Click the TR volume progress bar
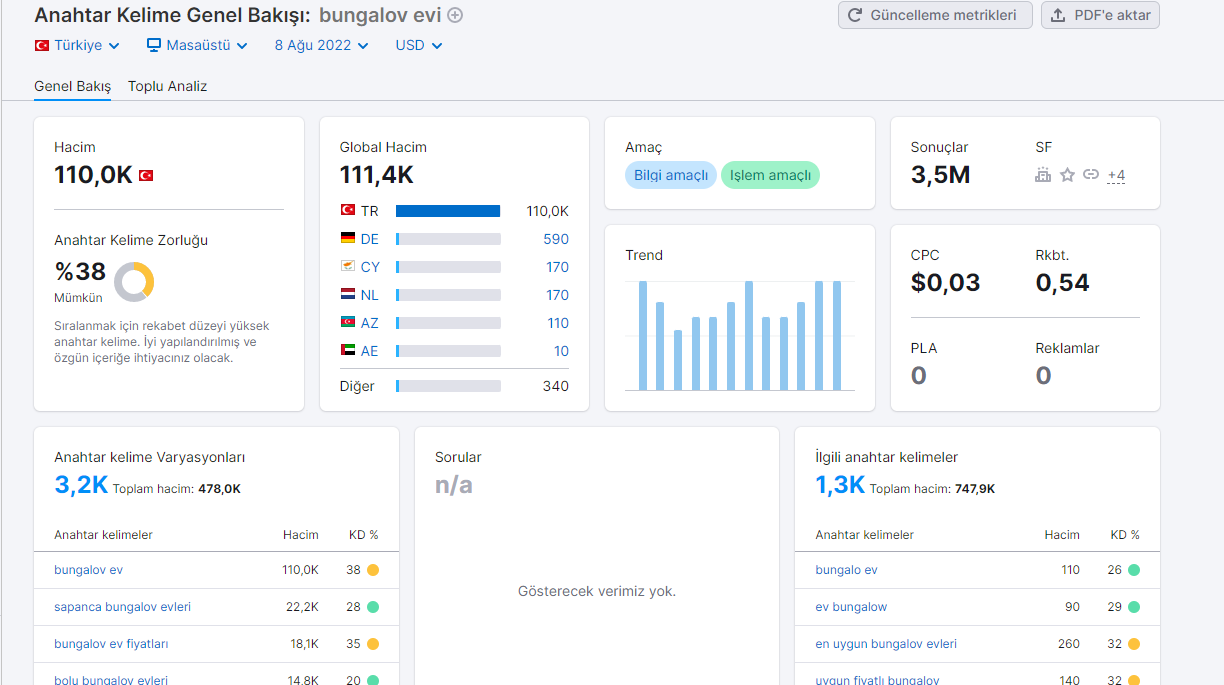The width and height of the screenshot is (1224, 685). pyautogui.click(x=448, y=211)
